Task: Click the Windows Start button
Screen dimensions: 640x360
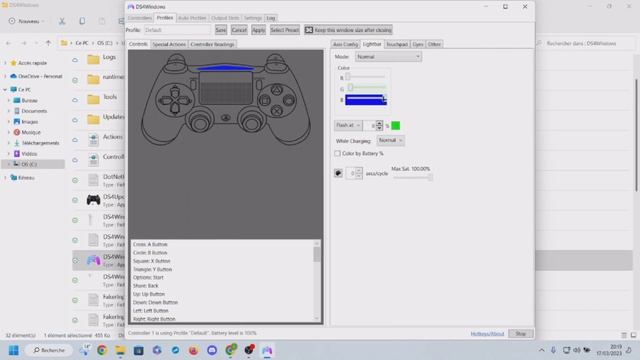Action: pyautogui.click(x=13, y=350)
